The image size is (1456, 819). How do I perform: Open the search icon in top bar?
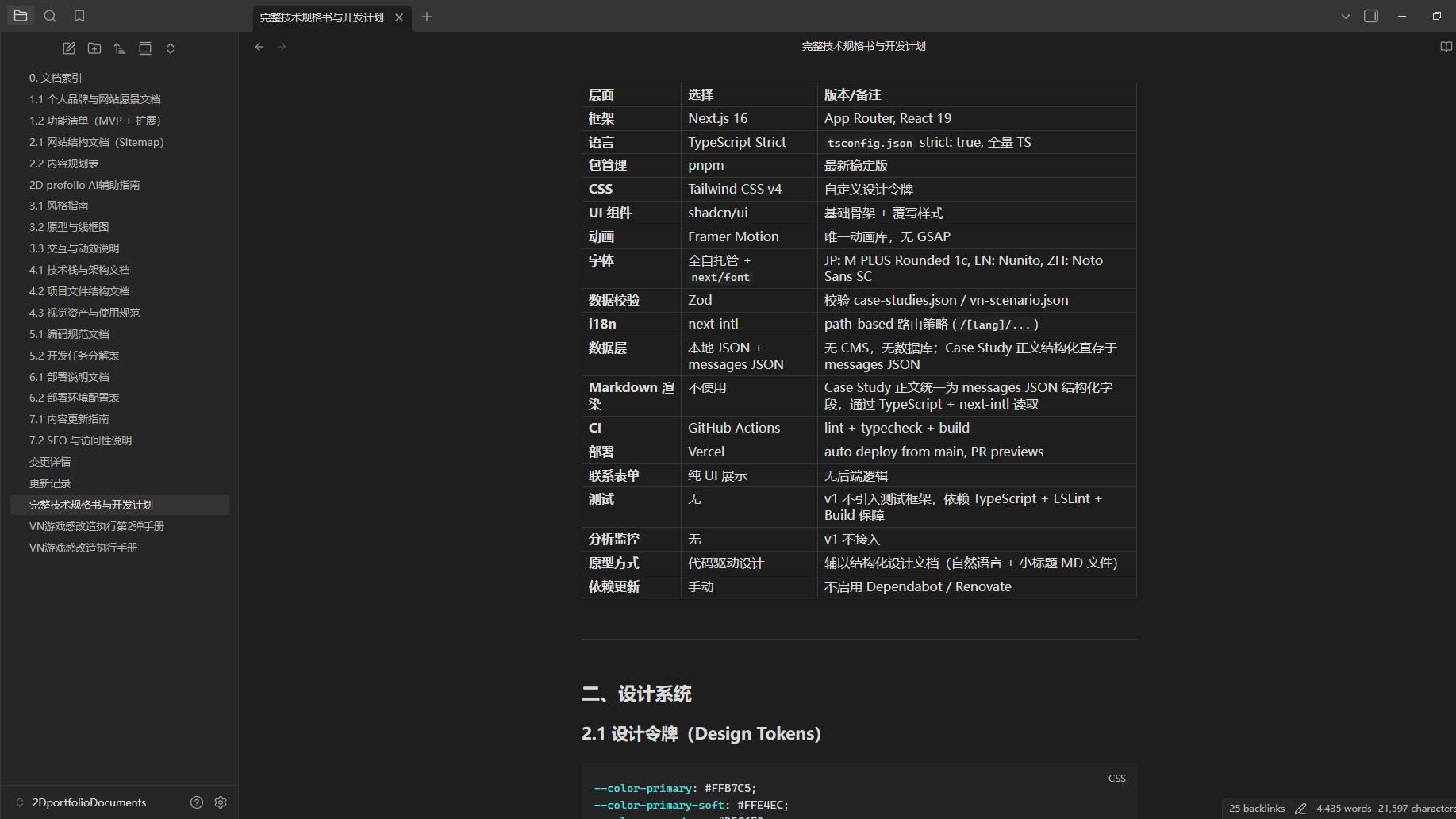tap(50, 16)
